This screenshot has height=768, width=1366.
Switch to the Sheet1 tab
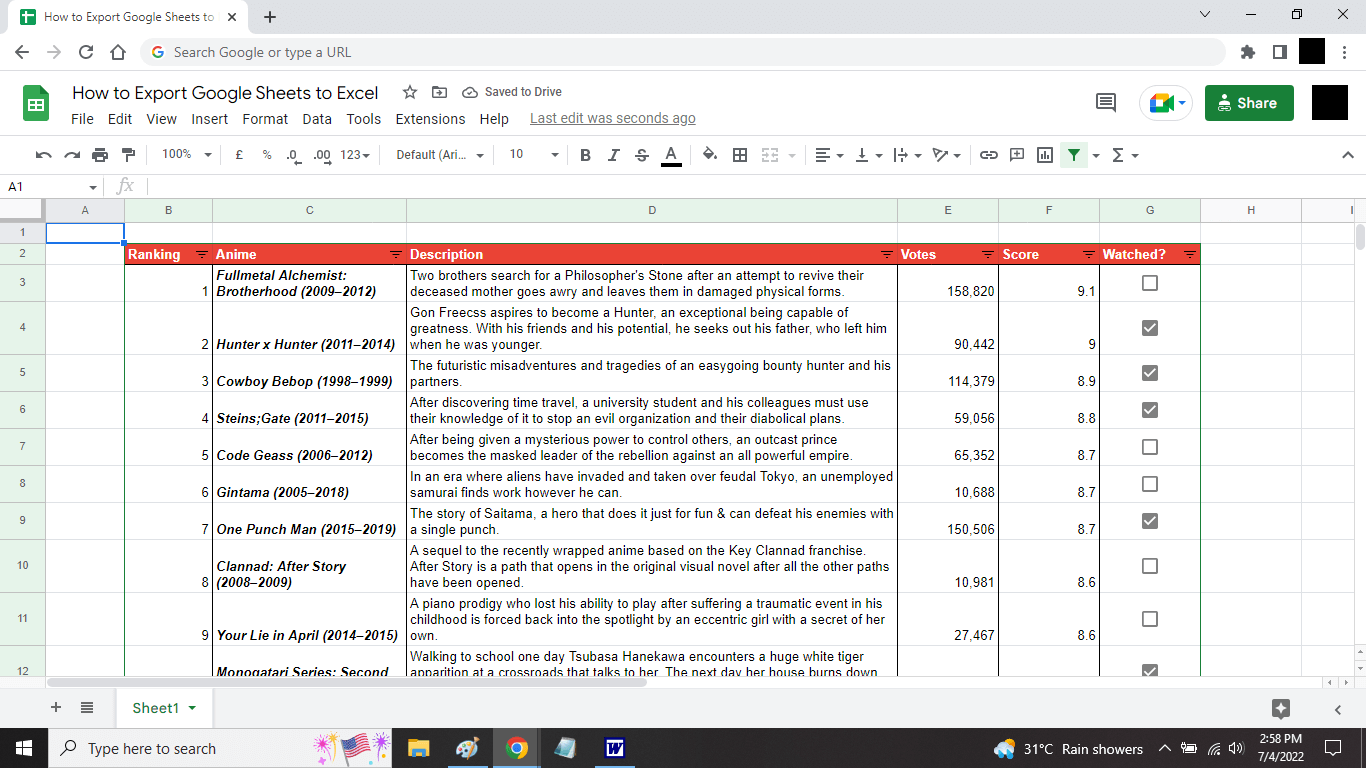tap(157, 707)
